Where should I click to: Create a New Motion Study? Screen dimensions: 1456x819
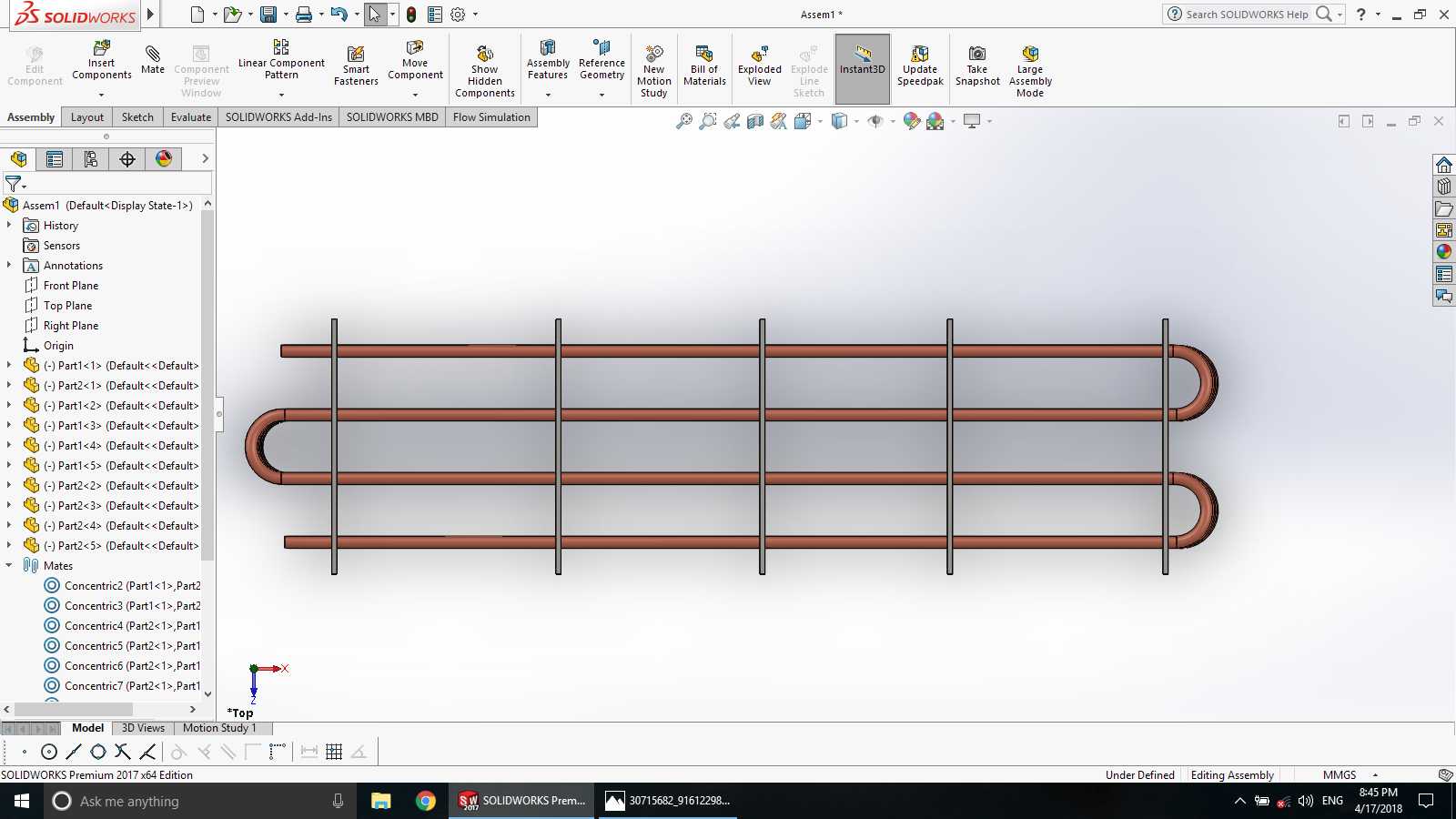tap(653, 71)
